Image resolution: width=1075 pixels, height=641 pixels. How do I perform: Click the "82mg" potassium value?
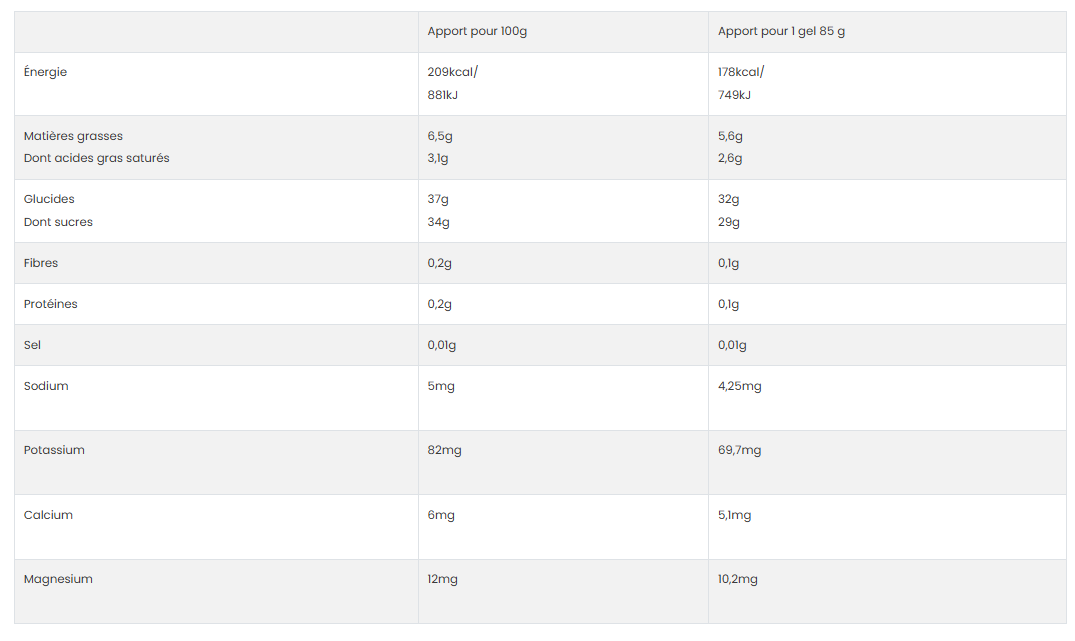[444, 450]
